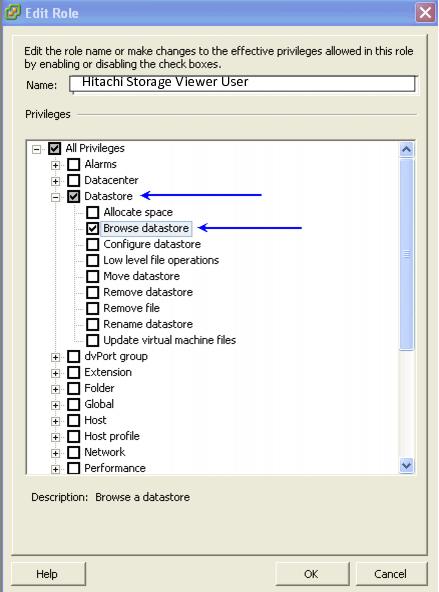Expand the Host profile node
439x592 pixels.
(55, 437)
